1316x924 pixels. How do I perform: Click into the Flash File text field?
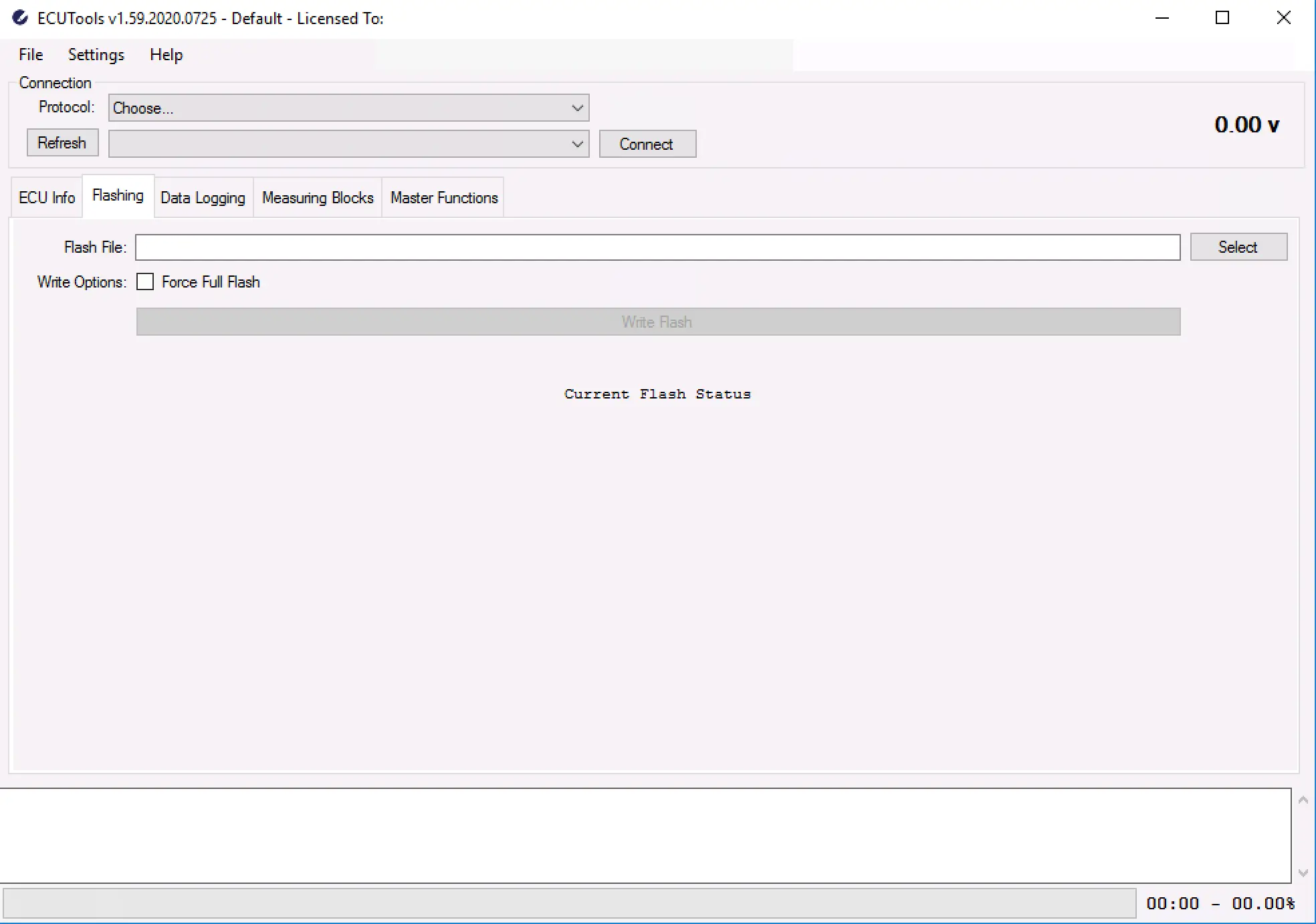click(x=657, y=247)
